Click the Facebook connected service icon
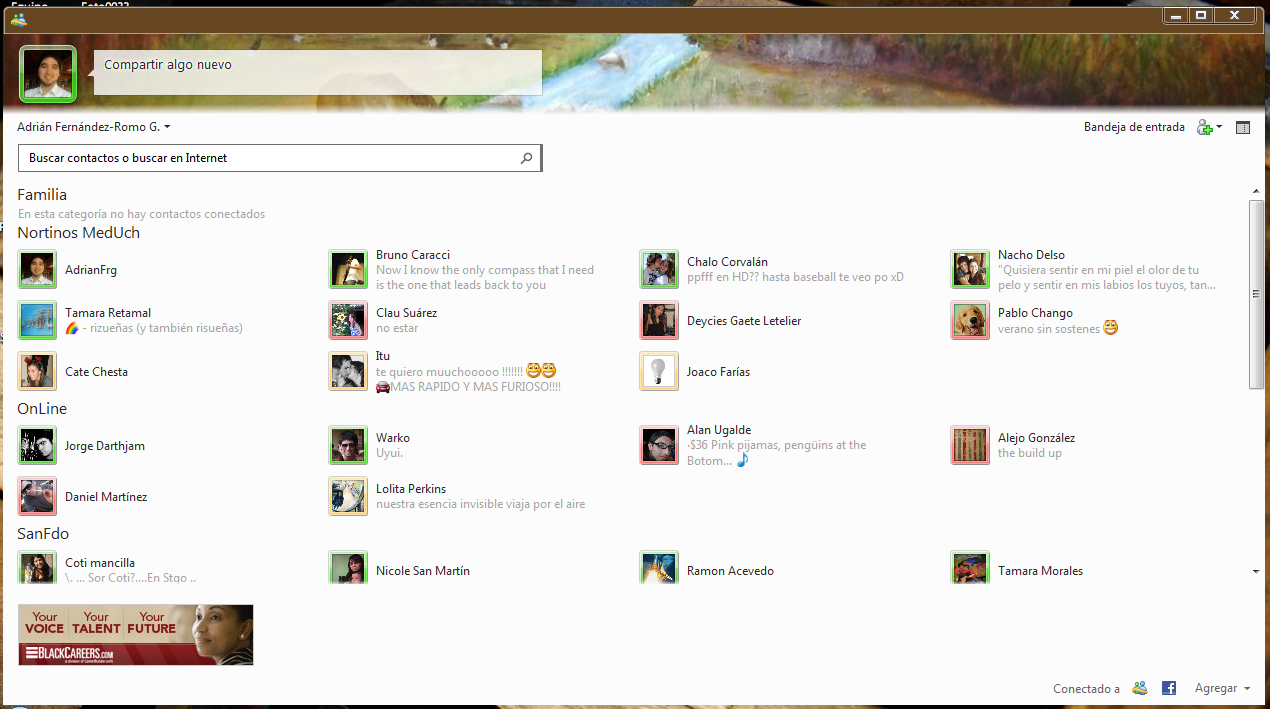The height and width of the screenshot is (709, 1270). (1168, 689)
